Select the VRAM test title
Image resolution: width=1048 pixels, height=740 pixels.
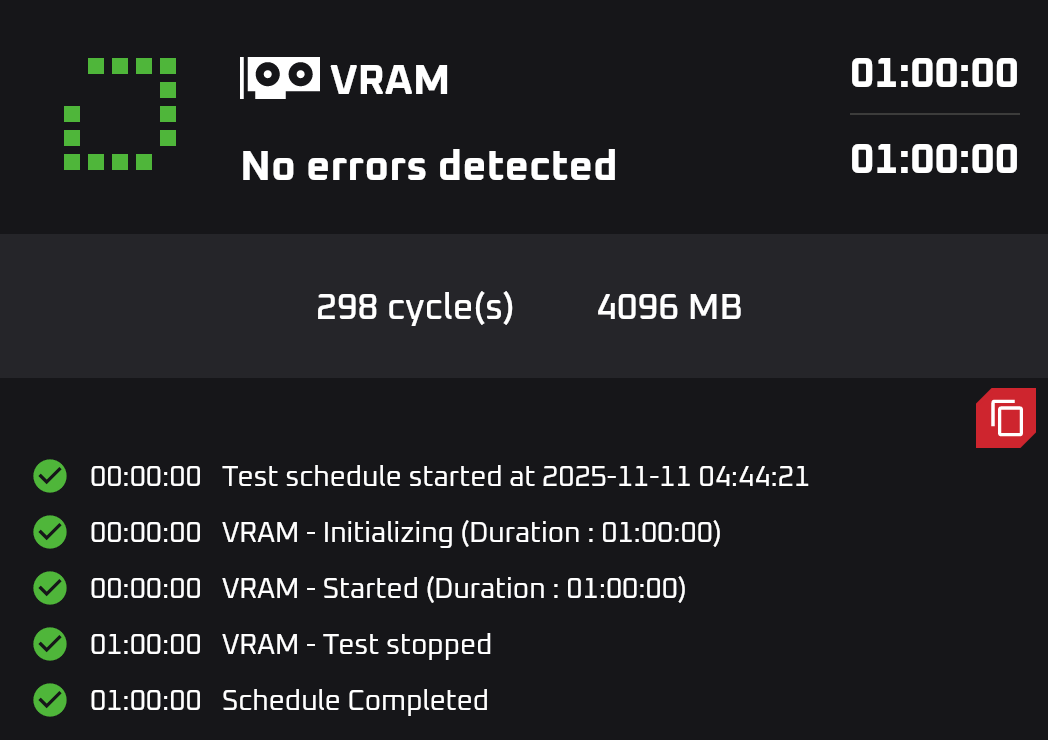[x=389, y=80]
